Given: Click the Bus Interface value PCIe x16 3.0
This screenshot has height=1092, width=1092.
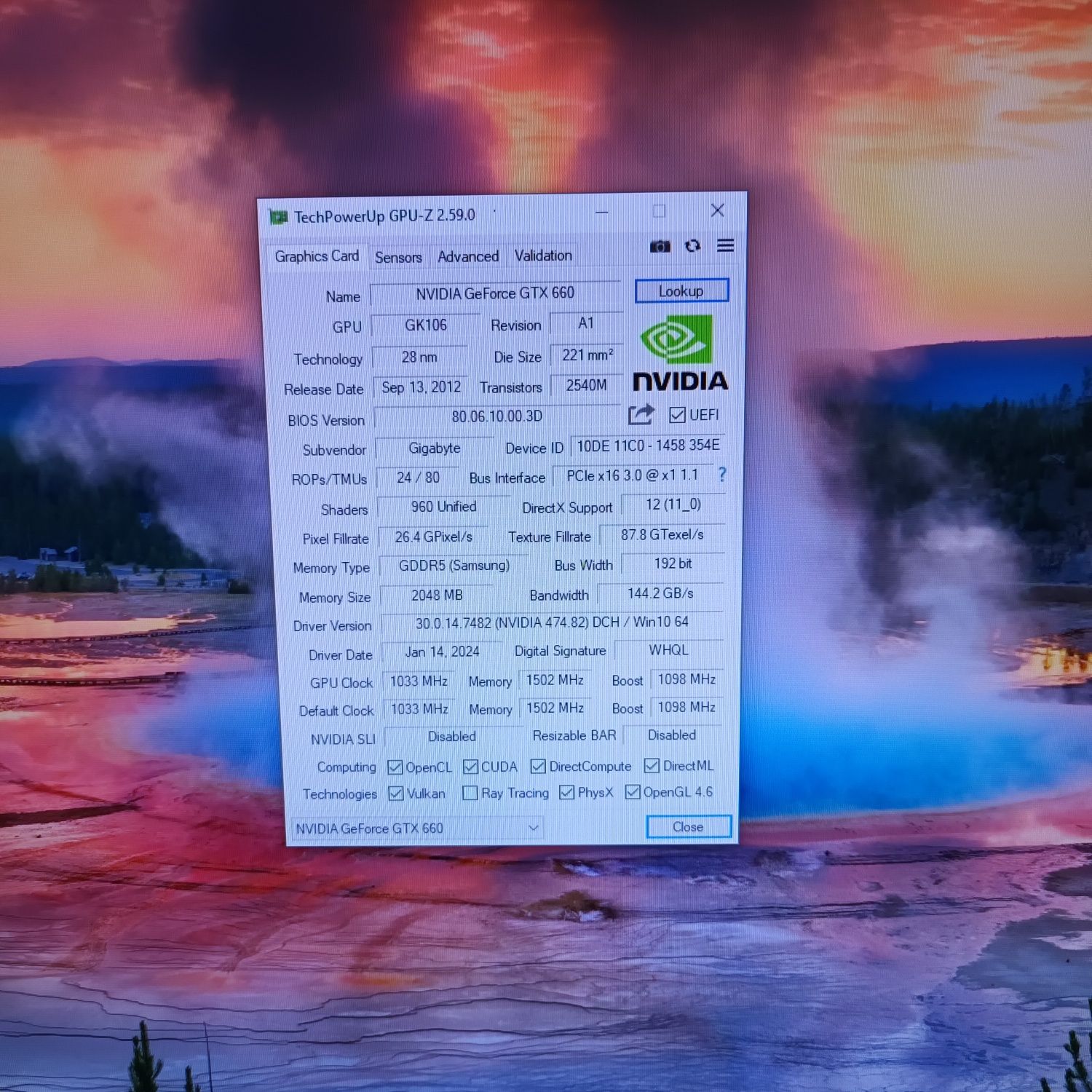Looking at the screenshot, I should click(632, 475).
